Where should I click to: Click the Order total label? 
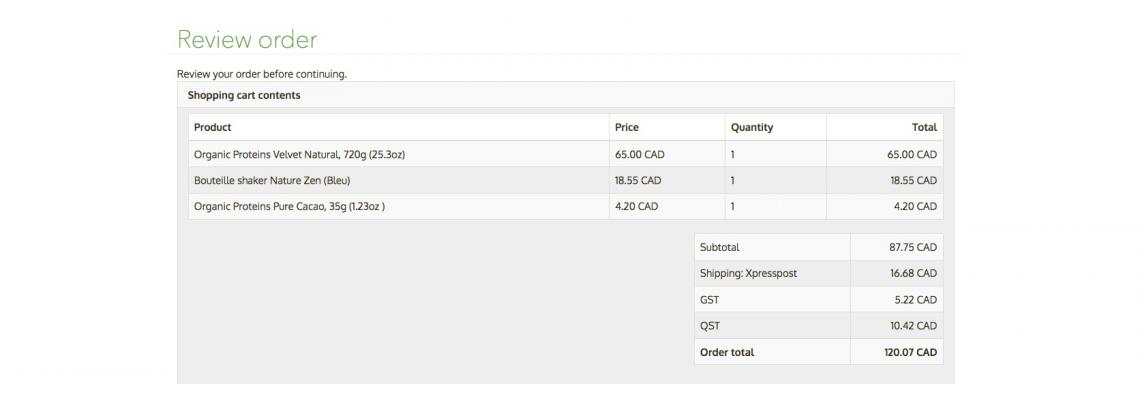727,352
